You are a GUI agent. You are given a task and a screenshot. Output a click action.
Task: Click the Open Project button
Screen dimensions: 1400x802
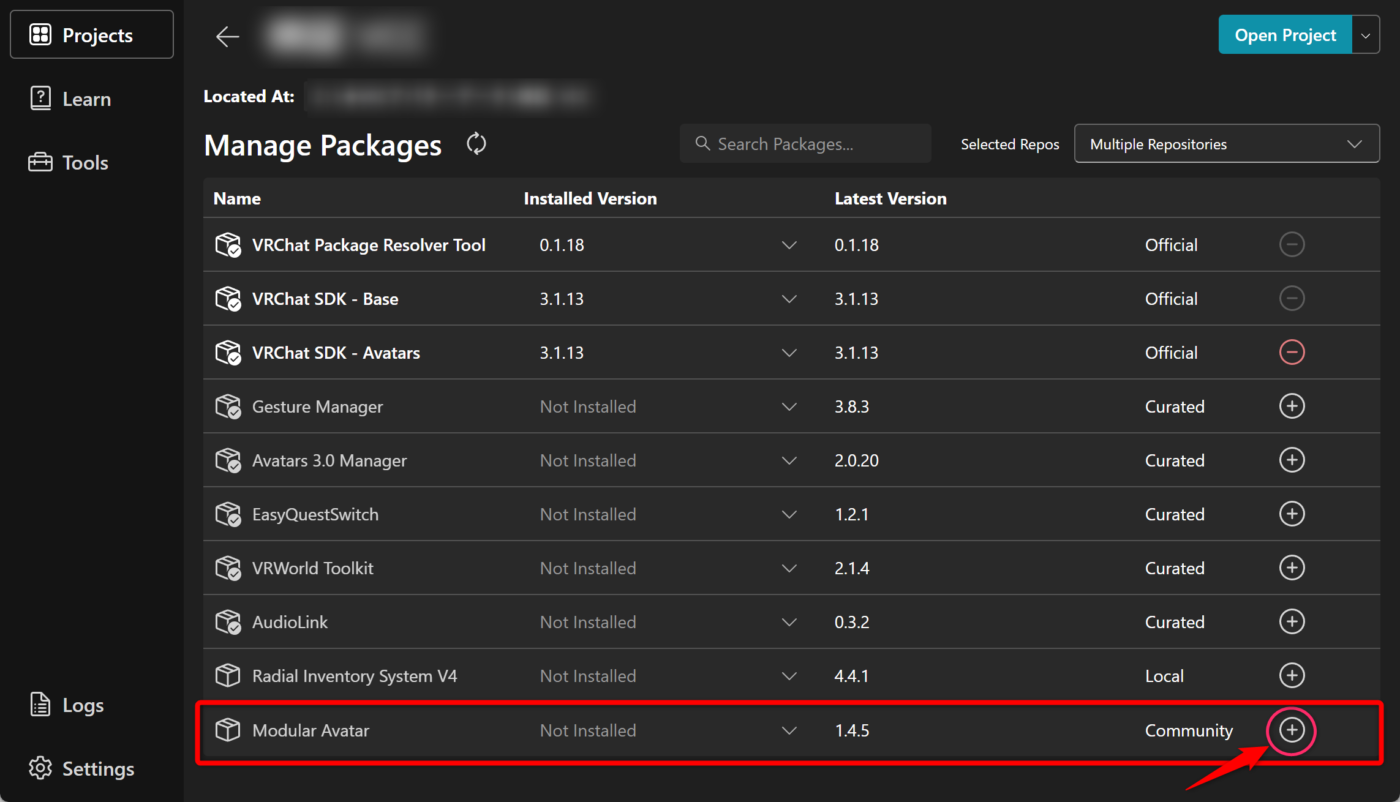pyautogui.click(x=1285, y=35)
